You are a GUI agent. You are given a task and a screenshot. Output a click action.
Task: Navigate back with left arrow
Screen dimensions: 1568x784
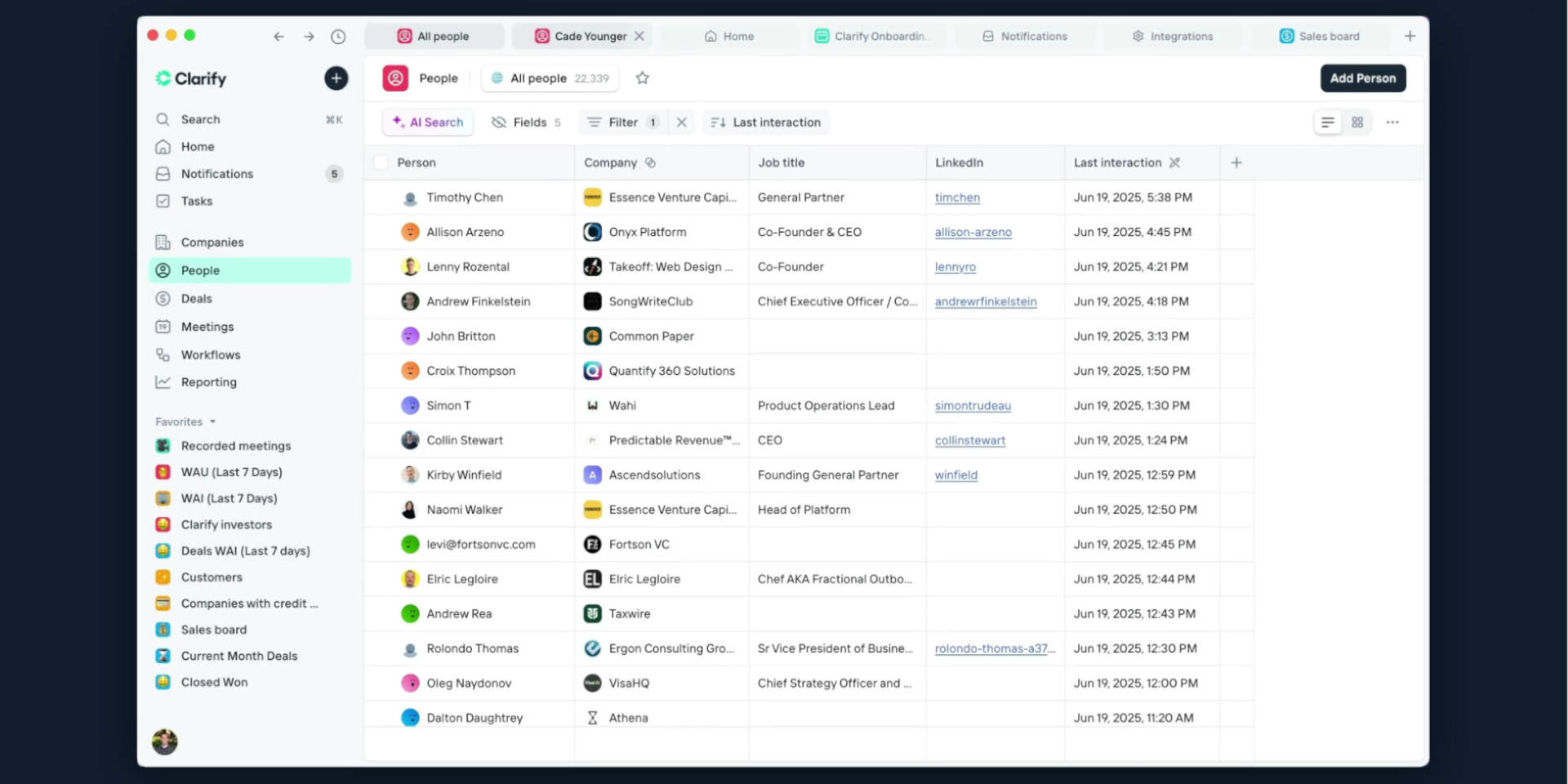pyautogui.click(x=278, y=37)
